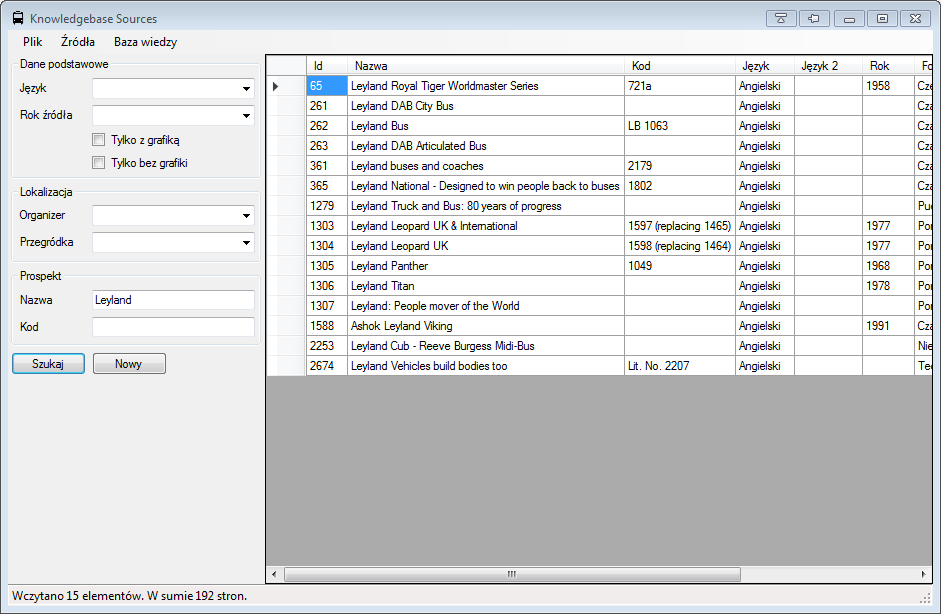Select the Leyland Titan cell
Viewport: 941px width, 614px height.
click(x=486, y=286)
